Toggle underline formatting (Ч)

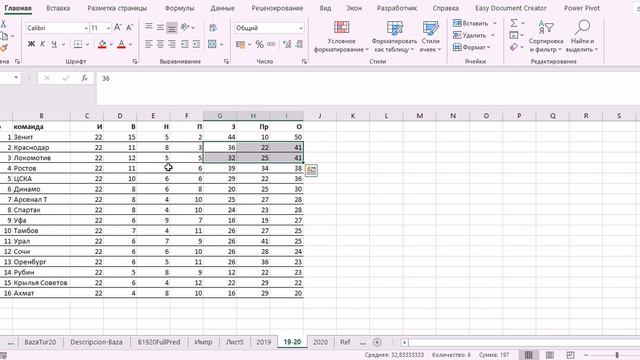click(54, 44)
